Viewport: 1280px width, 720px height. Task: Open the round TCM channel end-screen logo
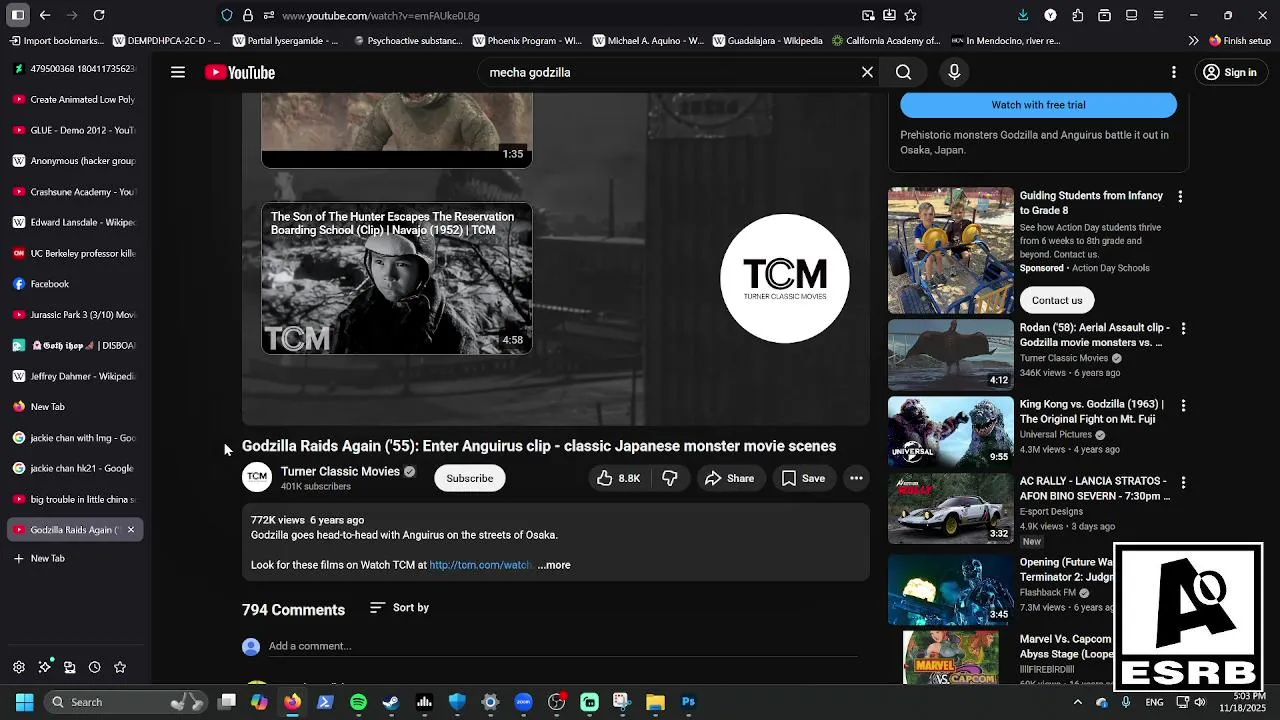785,278
